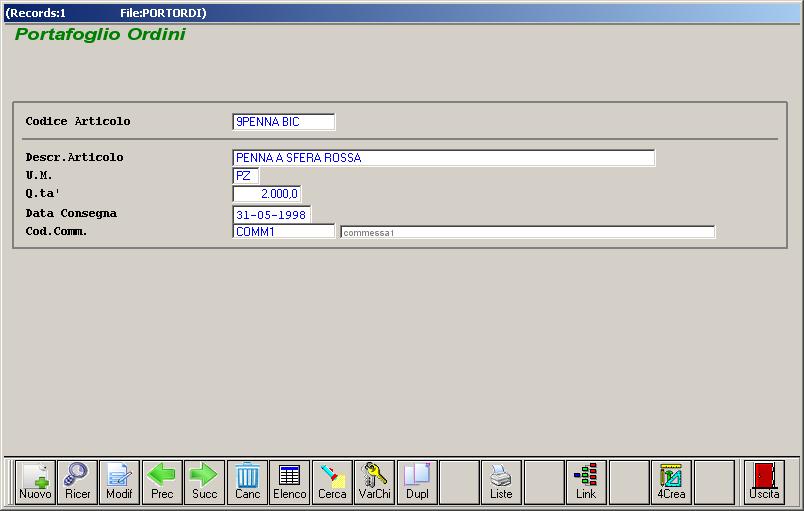Click the VarChi keys icon

click(x=375, y=482)
